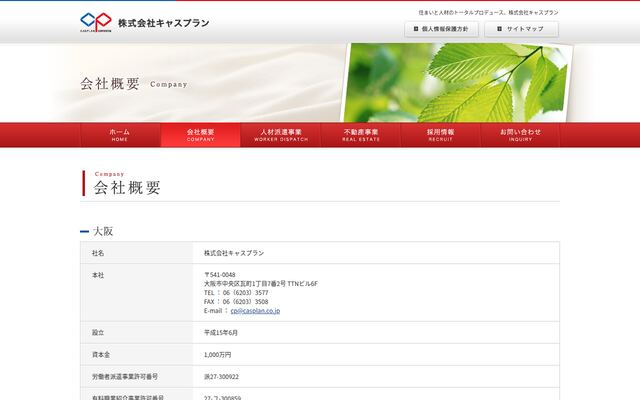Open 採用情報 RECRUIT menu item
The height and width of the screenshot is (400, 640).
(x=441, y=135)
